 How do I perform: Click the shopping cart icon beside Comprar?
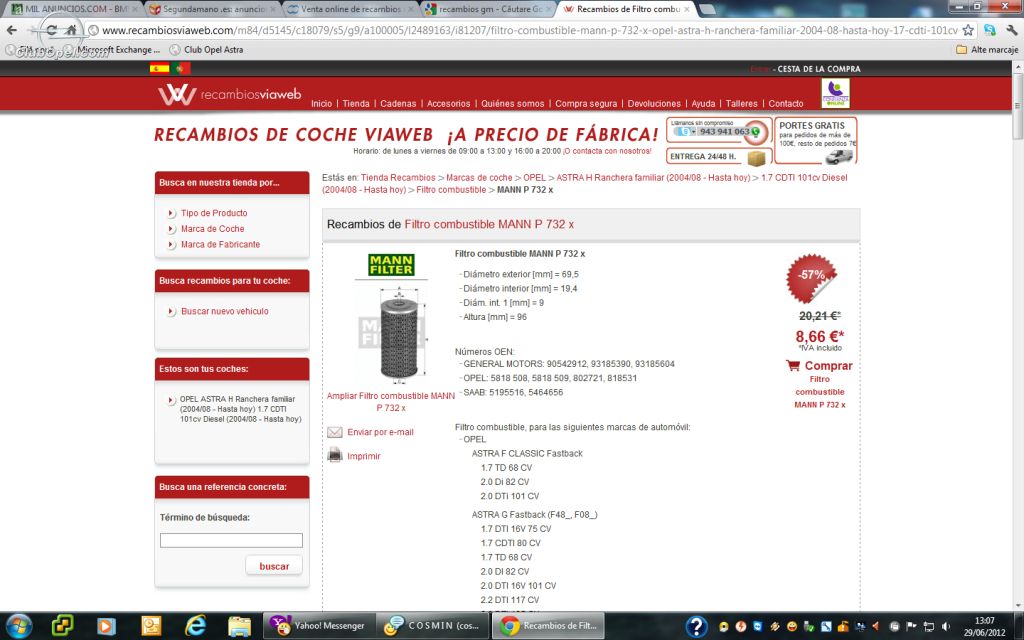tap(793, 366)
